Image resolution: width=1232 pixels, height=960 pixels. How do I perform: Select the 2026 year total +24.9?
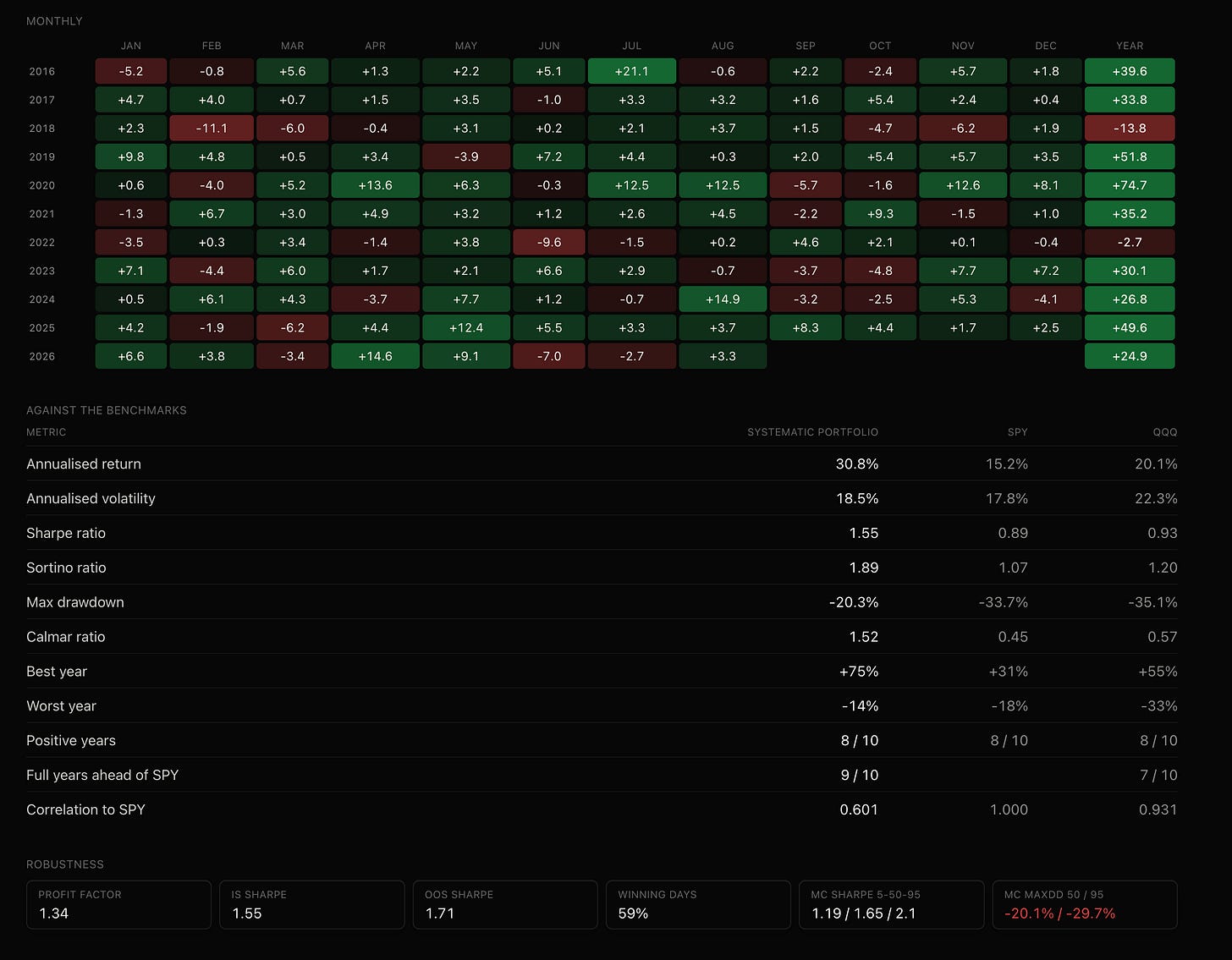click(1130, 356)
